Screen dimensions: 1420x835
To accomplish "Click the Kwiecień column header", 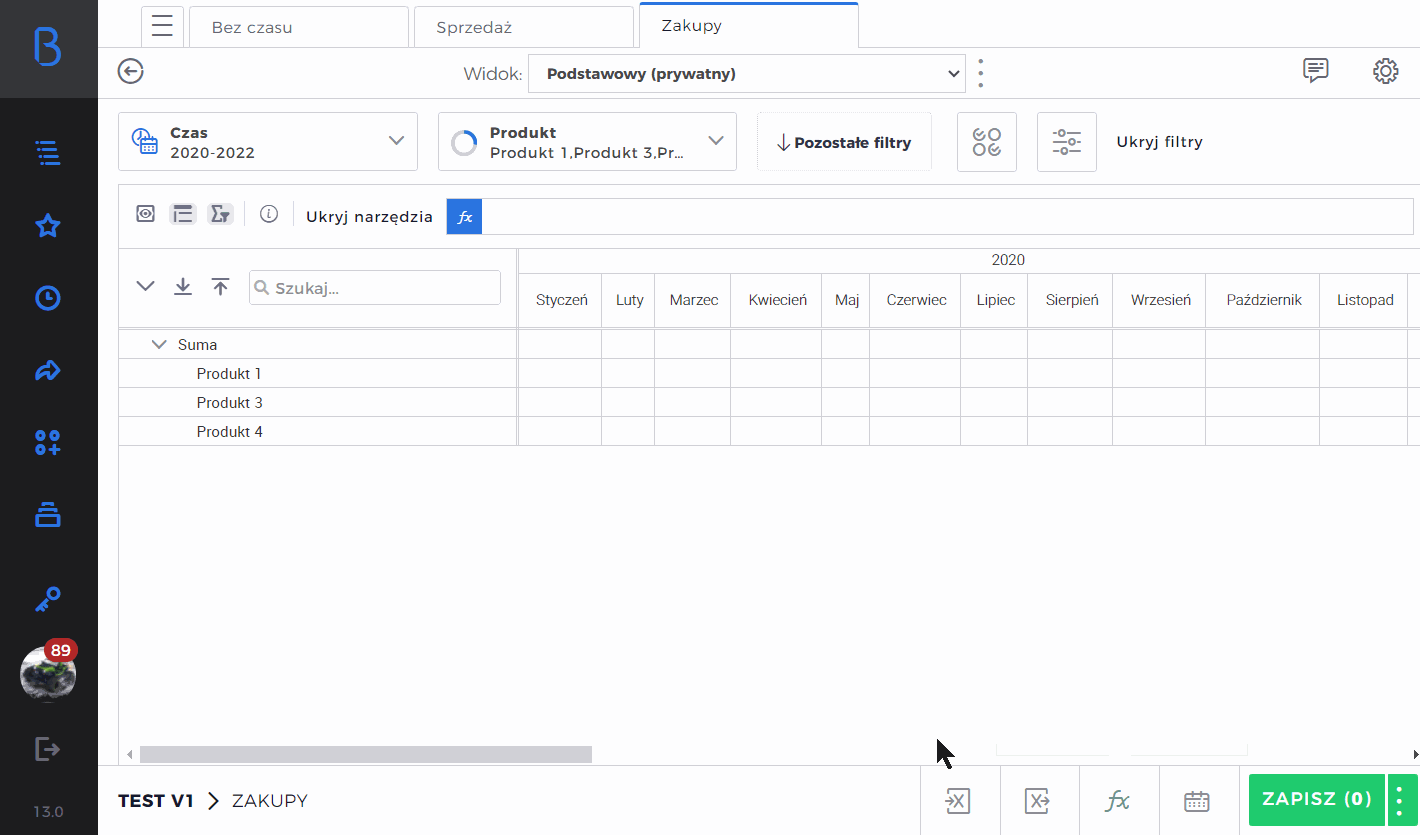I will click(777, 300).
